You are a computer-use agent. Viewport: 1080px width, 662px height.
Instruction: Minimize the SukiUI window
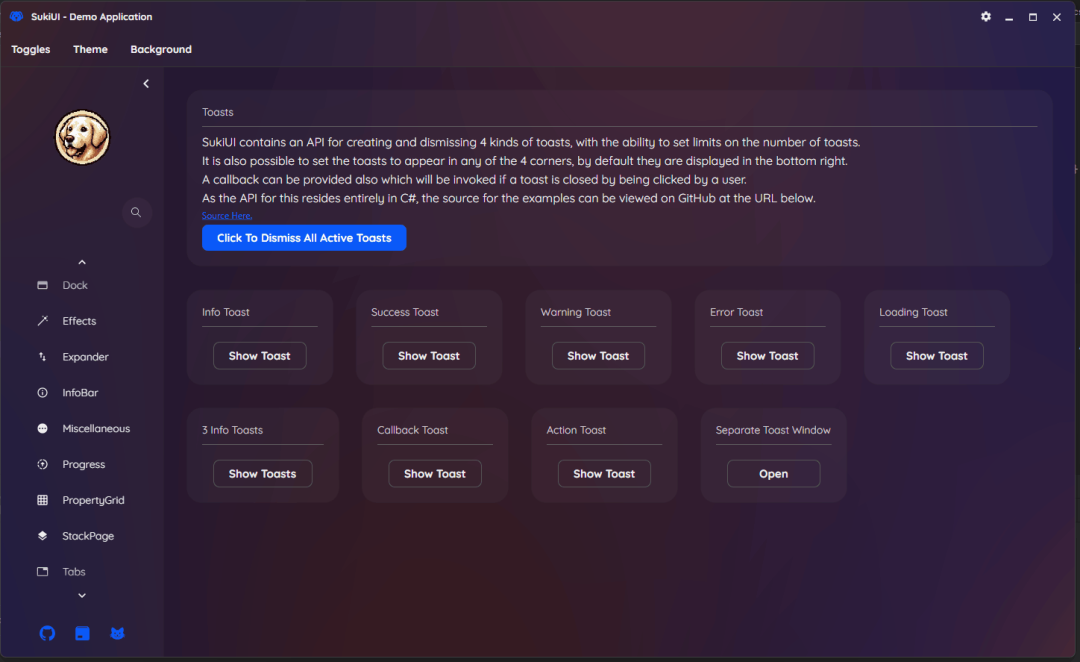(1009, 17)
